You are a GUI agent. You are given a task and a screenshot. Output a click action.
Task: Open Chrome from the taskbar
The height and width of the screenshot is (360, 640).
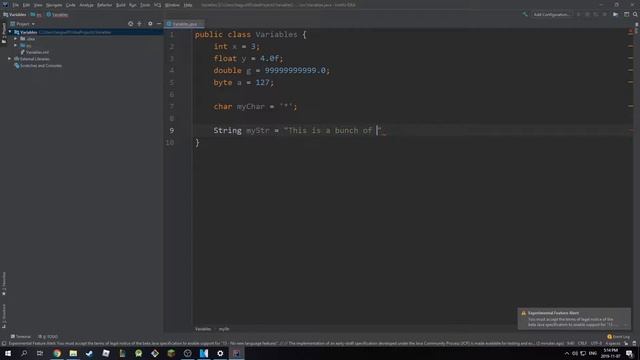pos(57,353)
